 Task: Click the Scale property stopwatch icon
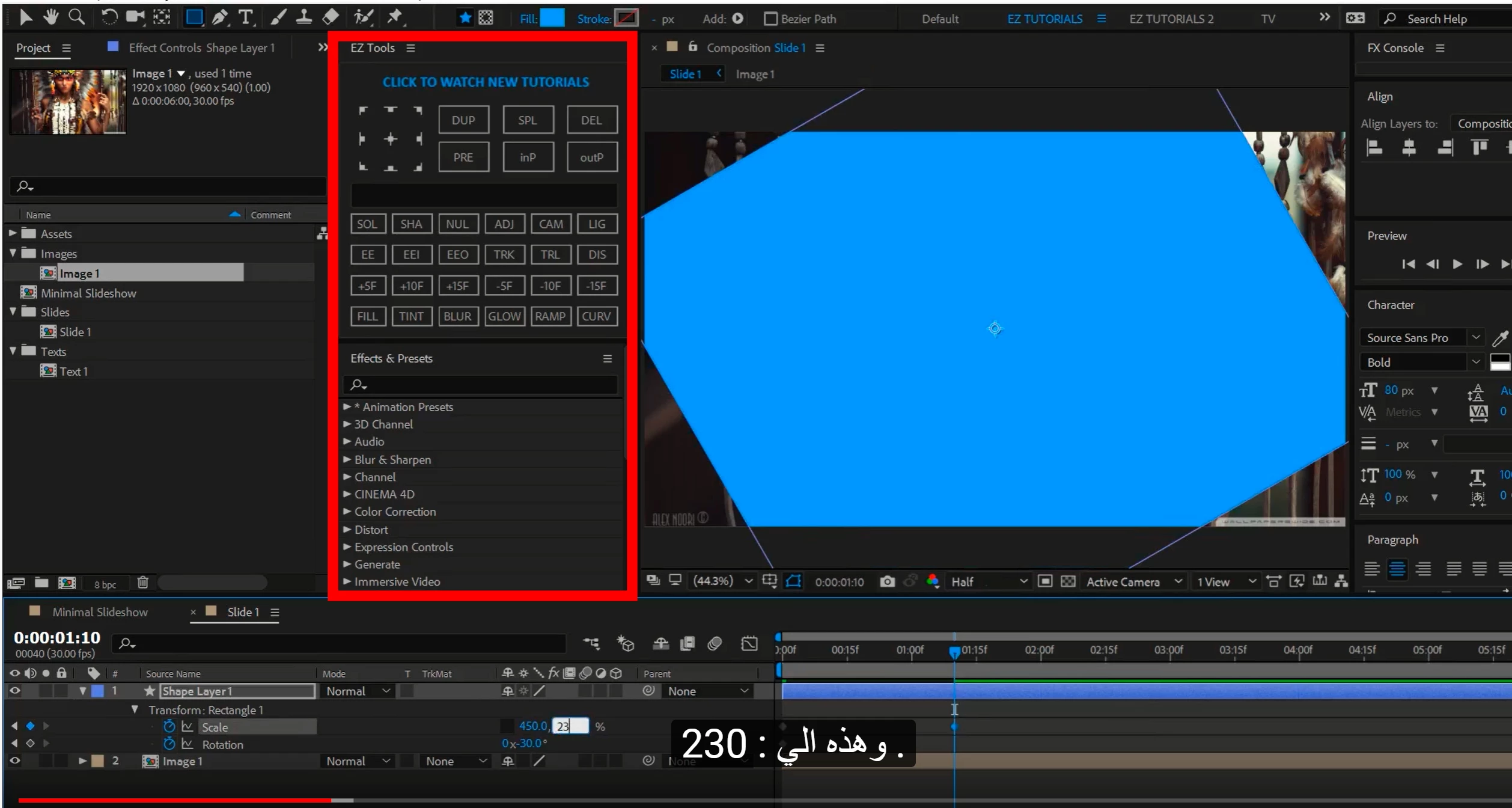click(x=169, y=726)
